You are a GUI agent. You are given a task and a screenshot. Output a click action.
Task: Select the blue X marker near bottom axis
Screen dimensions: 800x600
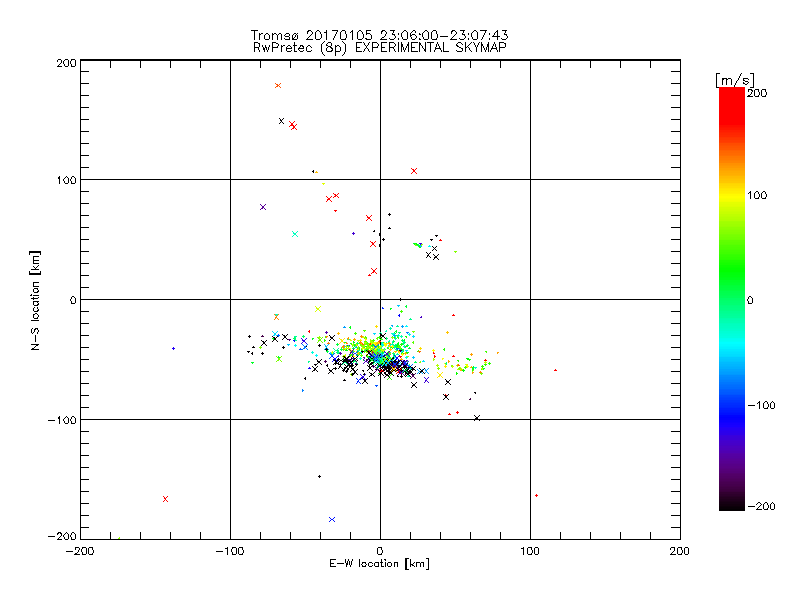click(332, 519)
